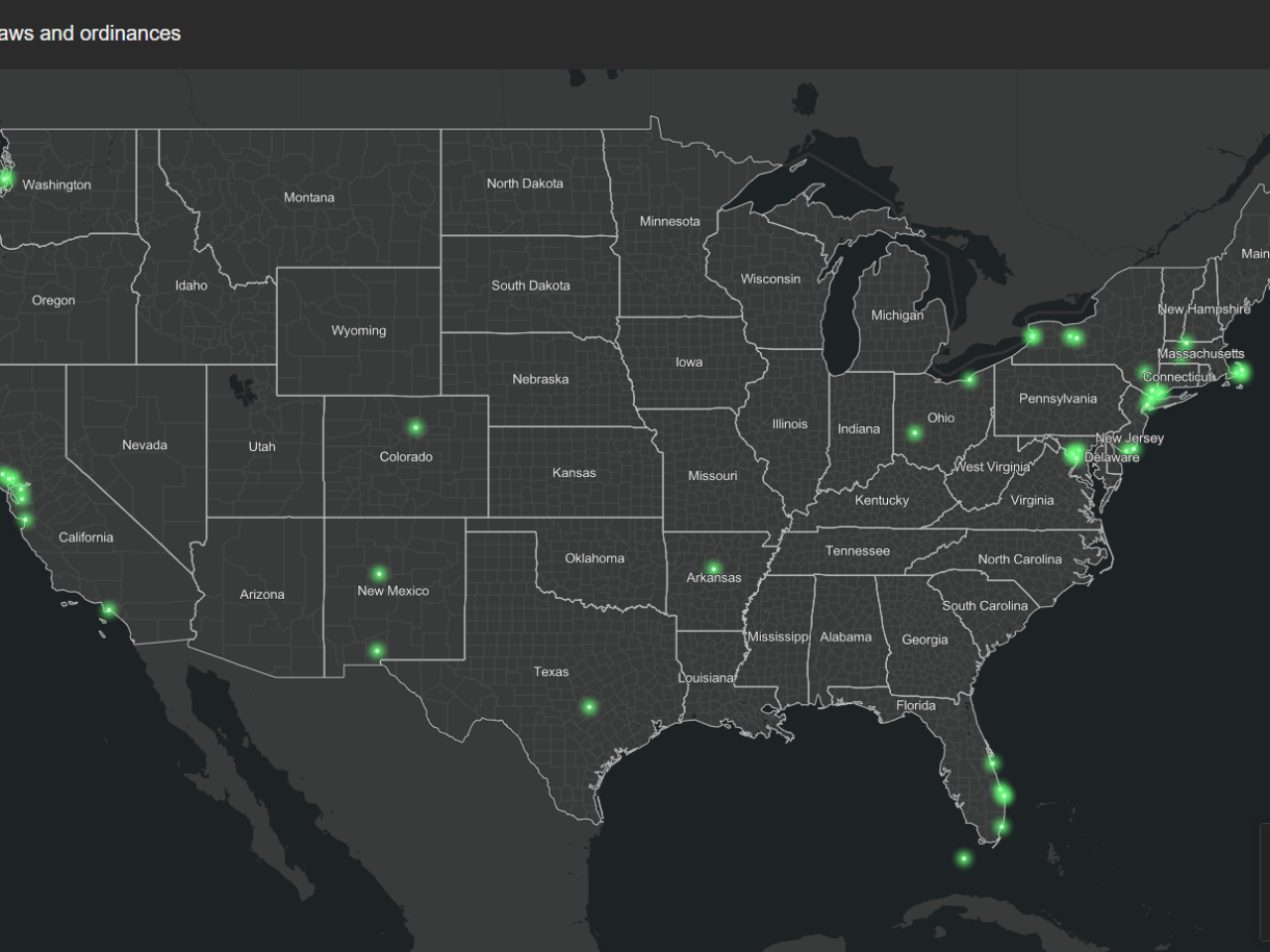
Task: Click the Florida marker cluster on the east coast
Action: point(1000,790)
